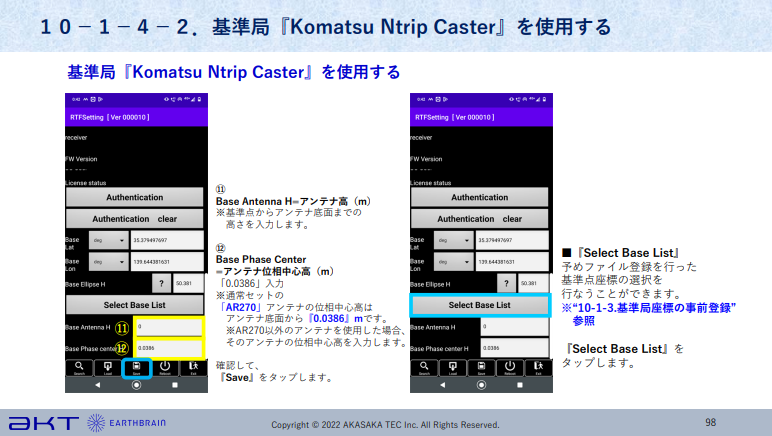The image size is (772, 436).
Task: Click the blue 'AR270' text in instructions
Action: (x=241, y=307)
